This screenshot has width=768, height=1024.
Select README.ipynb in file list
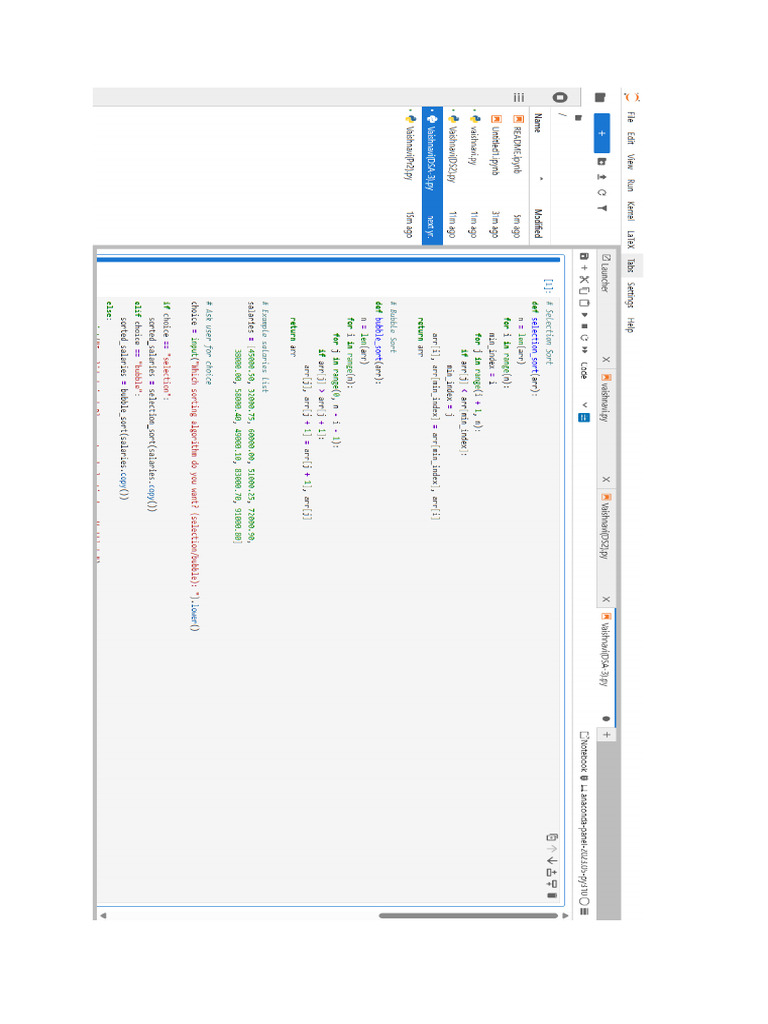[x=517, y=177]
